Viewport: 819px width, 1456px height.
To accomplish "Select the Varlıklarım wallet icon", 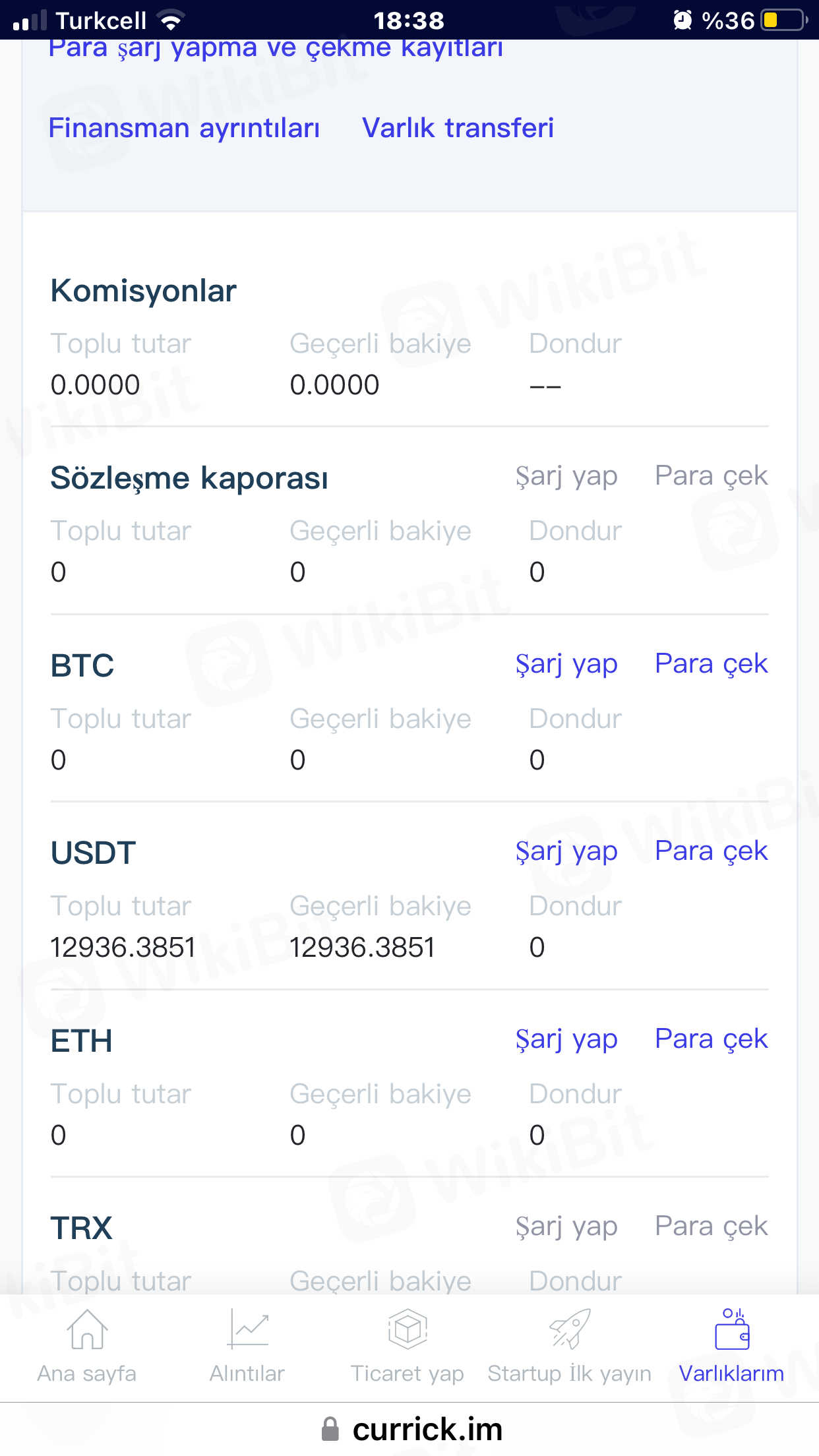I will 732,1329.
